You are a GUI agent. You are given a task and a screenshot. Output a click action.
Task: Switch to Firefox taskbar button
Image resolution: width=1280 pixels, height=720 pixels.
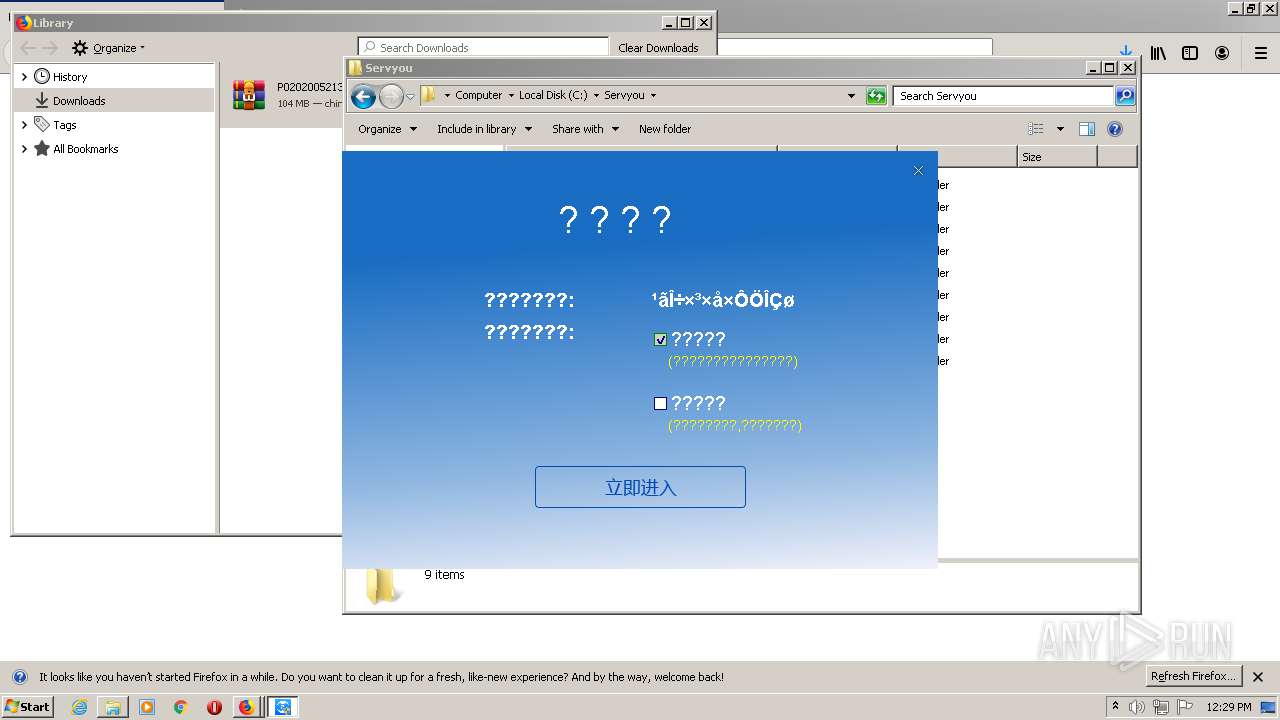click(246, 707)
